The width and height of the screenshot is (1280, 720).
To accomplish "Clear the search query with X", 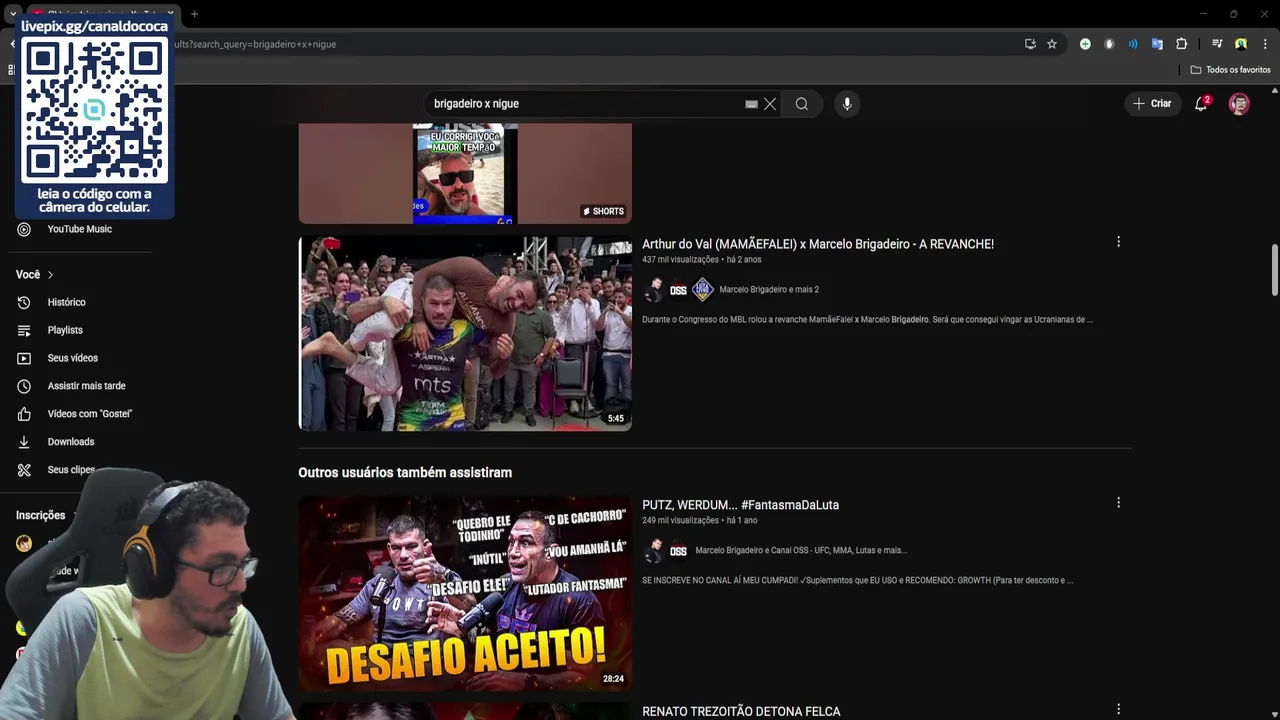I will (770, 104).
